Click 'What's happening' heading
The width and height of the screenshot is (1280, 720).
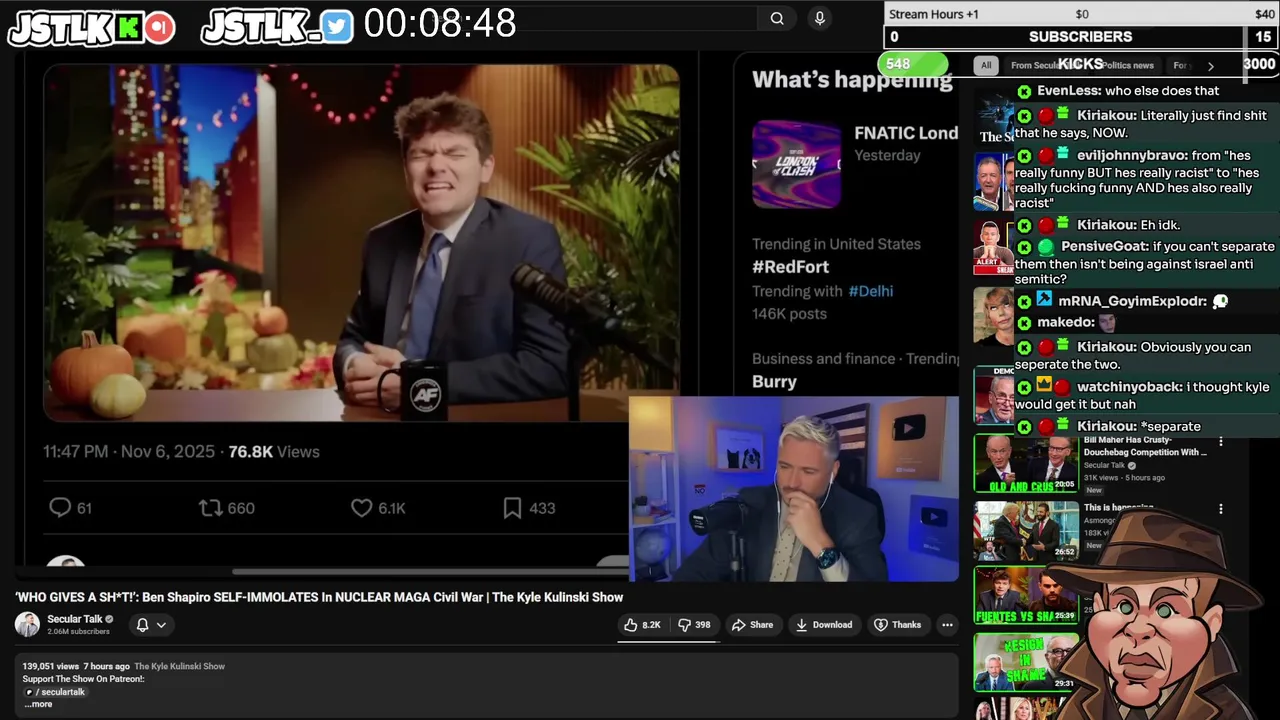click(852, 80)
